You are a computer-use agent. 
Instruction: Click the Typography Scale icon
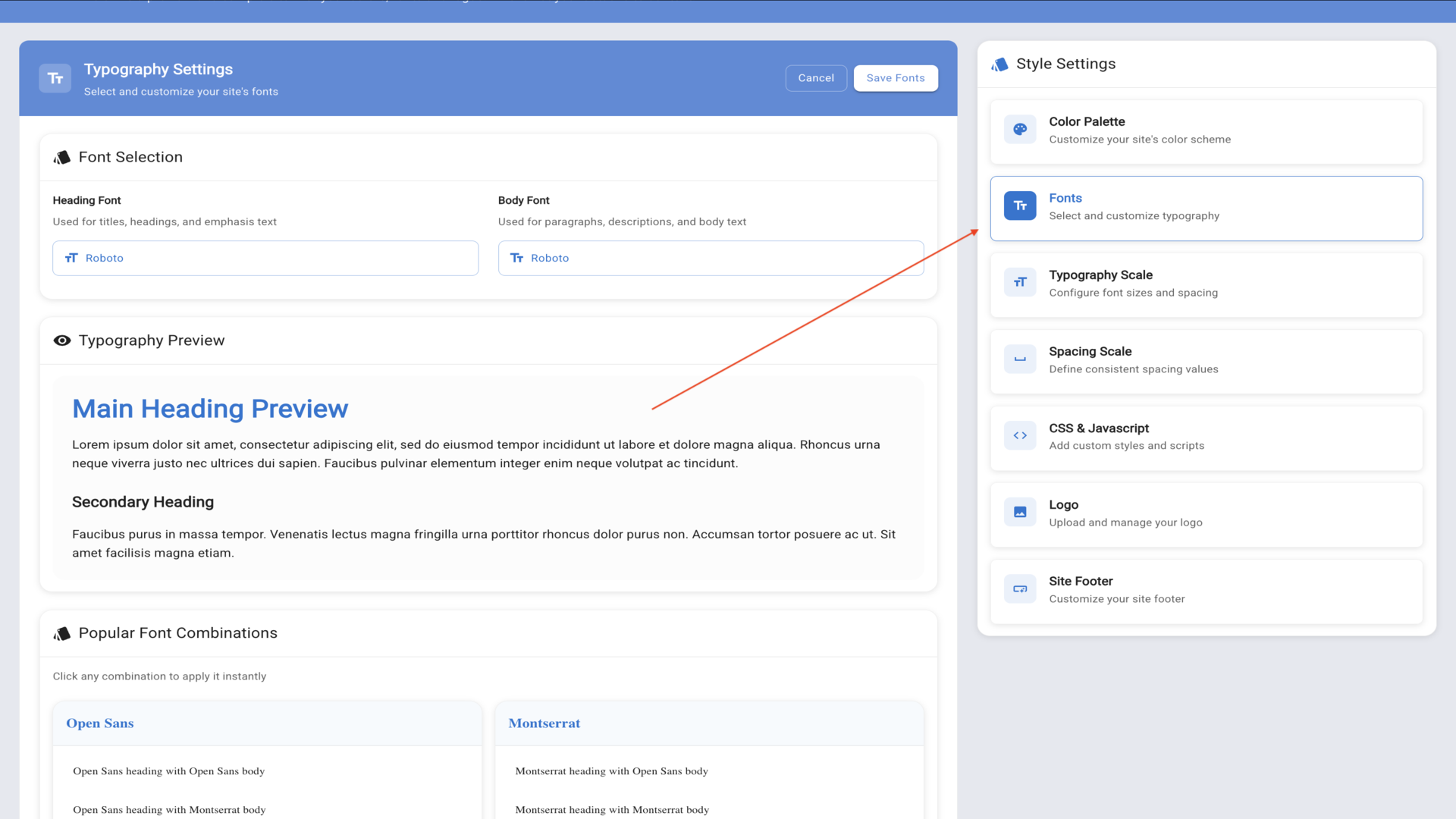click(1020, 283)
